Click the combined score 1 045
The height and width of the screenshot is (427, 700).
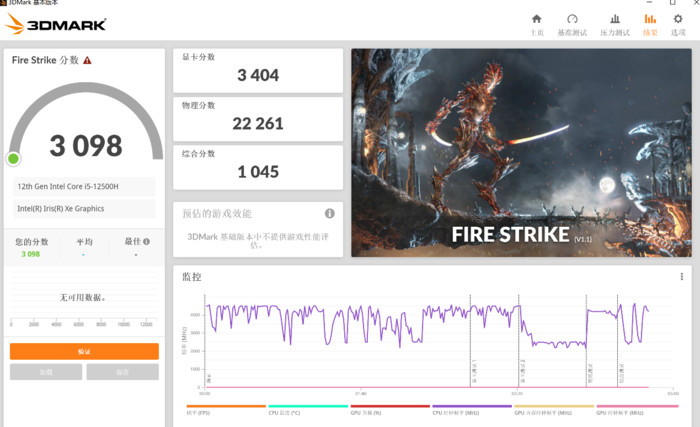tap(258, 172)
